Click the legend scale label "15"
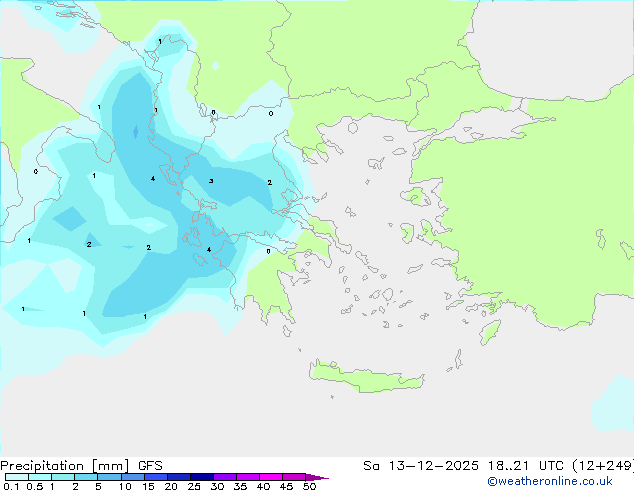The width and height of the screenshot is (634, 490). pyautogui.click(x=148, y=486)
